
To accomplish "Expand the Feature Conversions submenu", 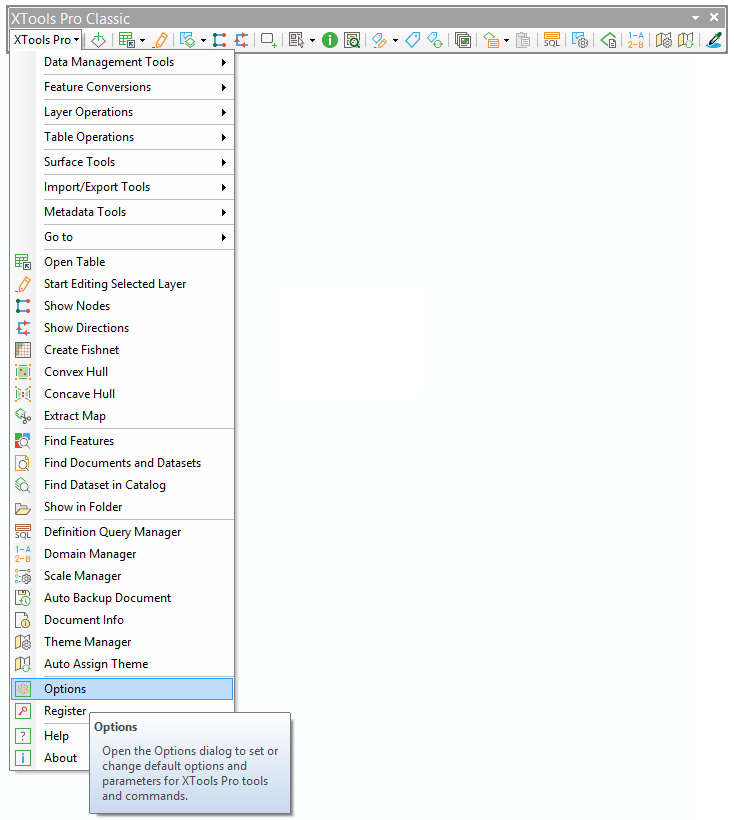I will point(122,87).
